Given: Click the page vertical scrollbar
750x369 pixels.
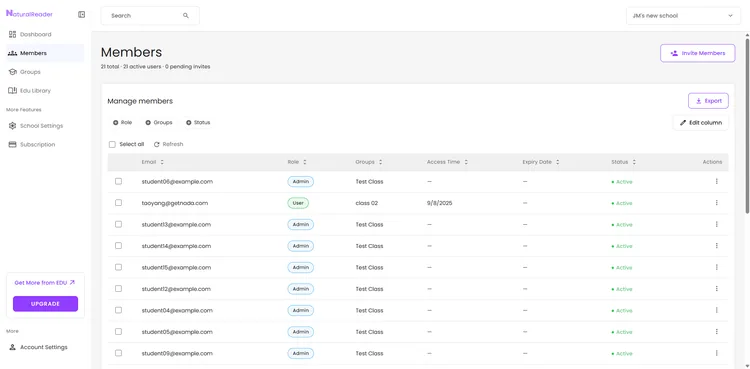Looking at the screenshot, I should 747,125.
